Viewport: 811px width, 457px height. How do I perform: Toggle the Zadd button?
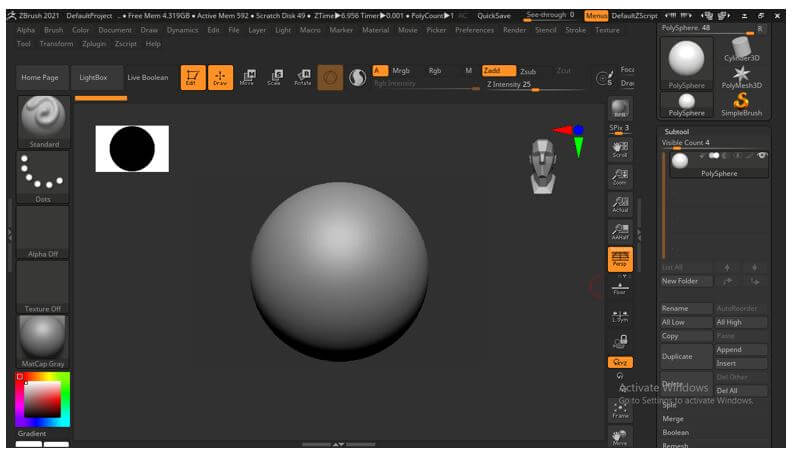(x=499, y=71)
